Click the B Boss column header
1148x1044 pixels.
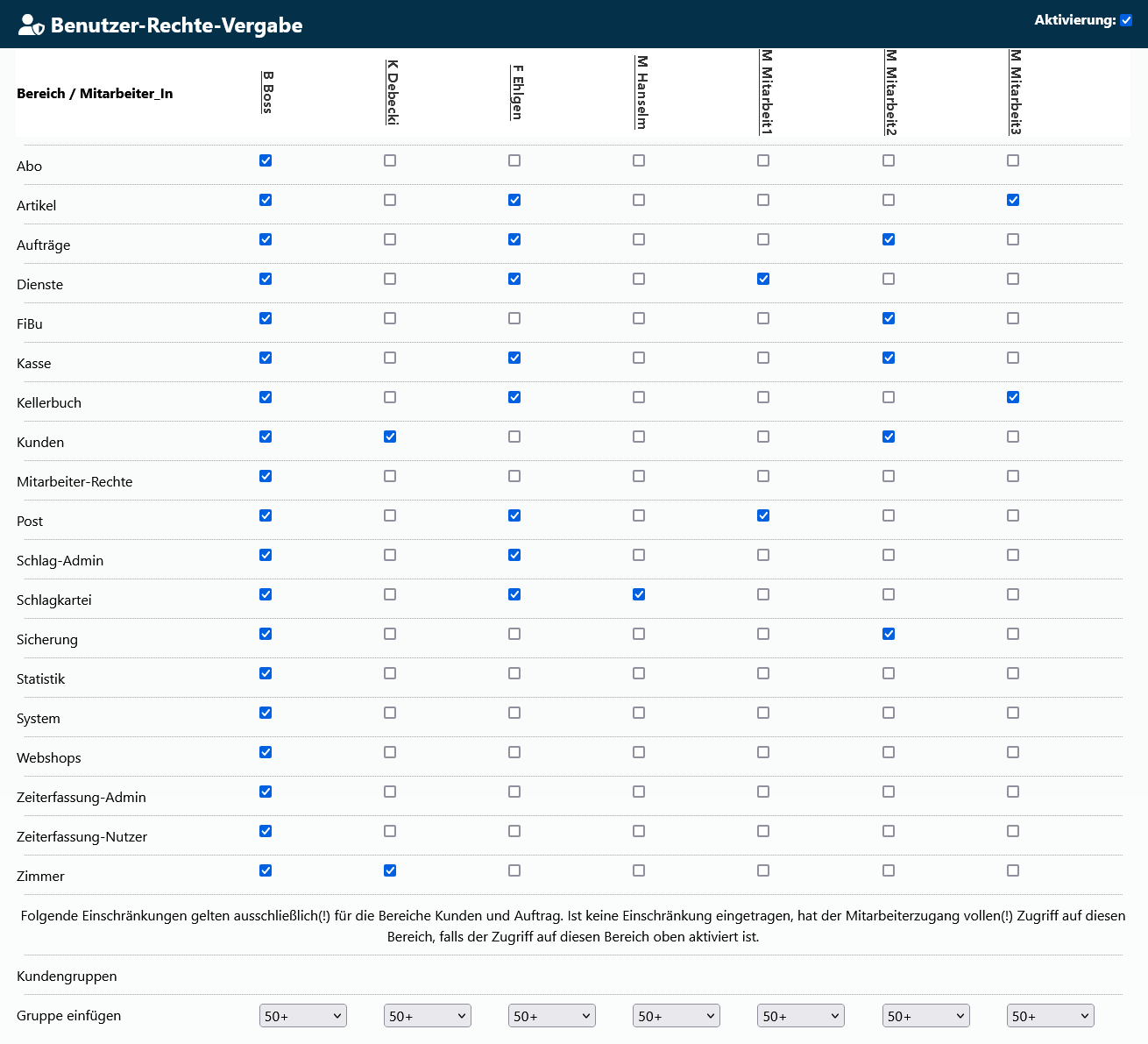[267, 93]
